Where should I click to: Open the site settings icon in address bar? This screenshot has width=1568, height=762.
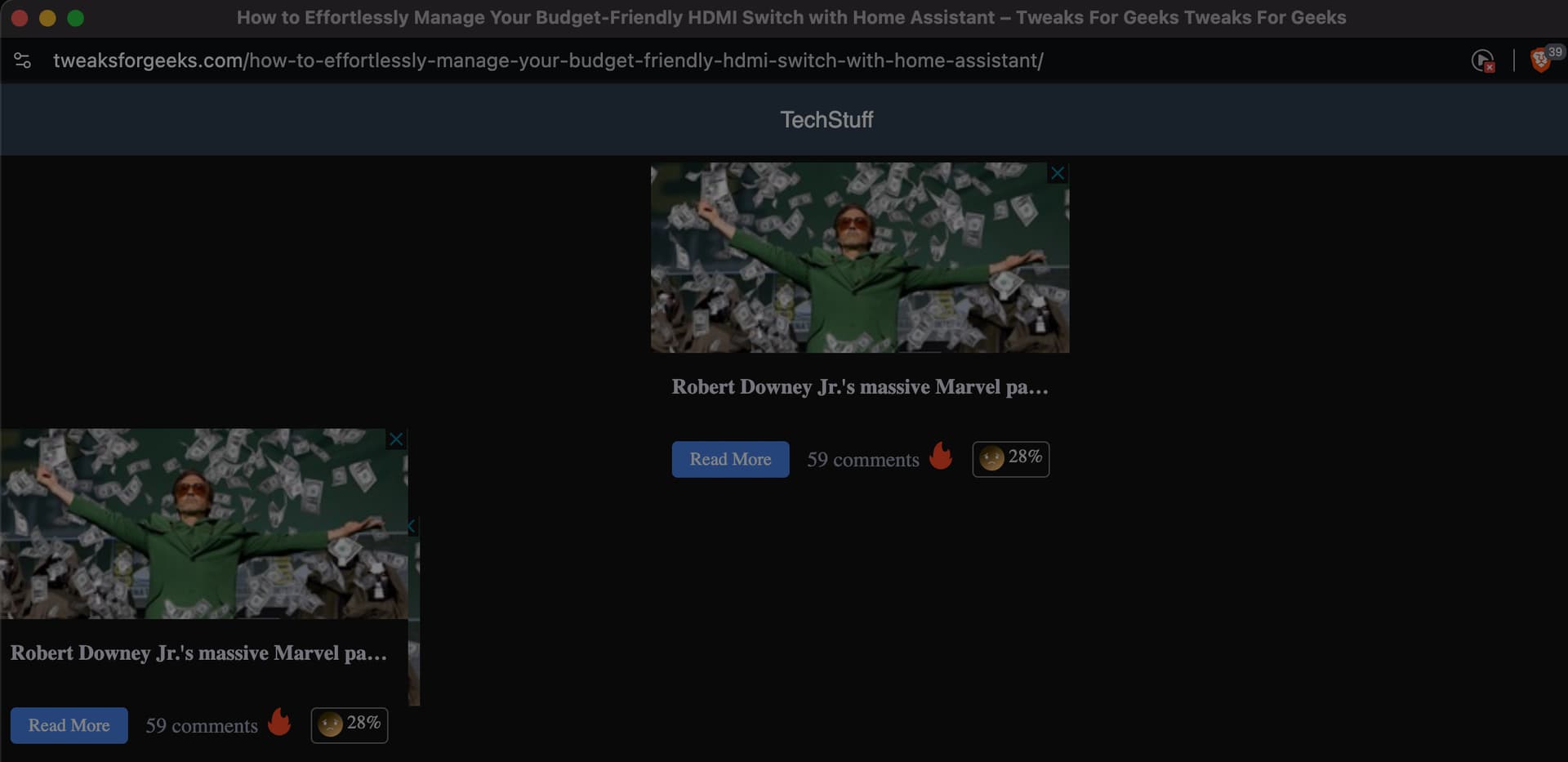point(23,60)
